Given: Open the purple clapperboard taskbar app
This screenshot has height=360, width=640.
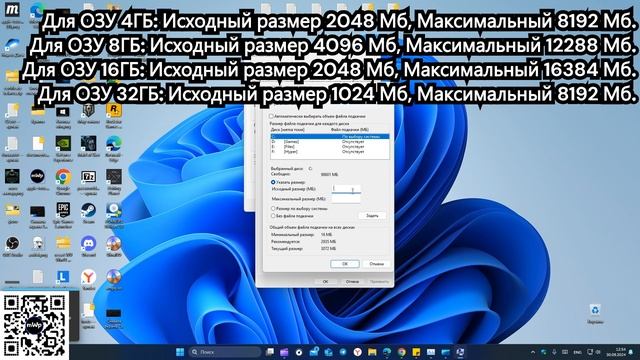Looking at the screenshot, I should [284, 352].
